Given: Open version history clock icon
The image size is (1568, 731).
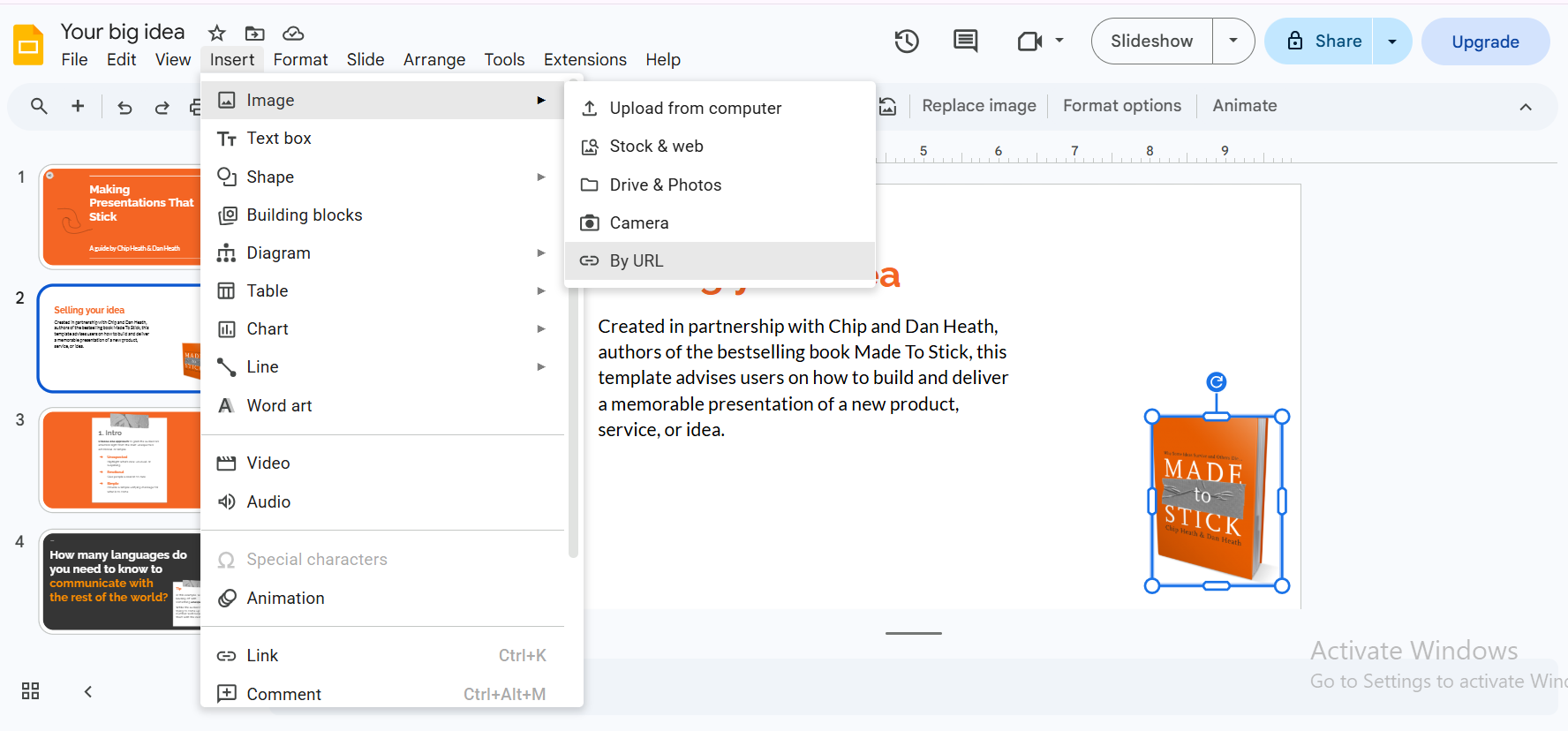Looking at the screenshot, I should tap(907, 41).
